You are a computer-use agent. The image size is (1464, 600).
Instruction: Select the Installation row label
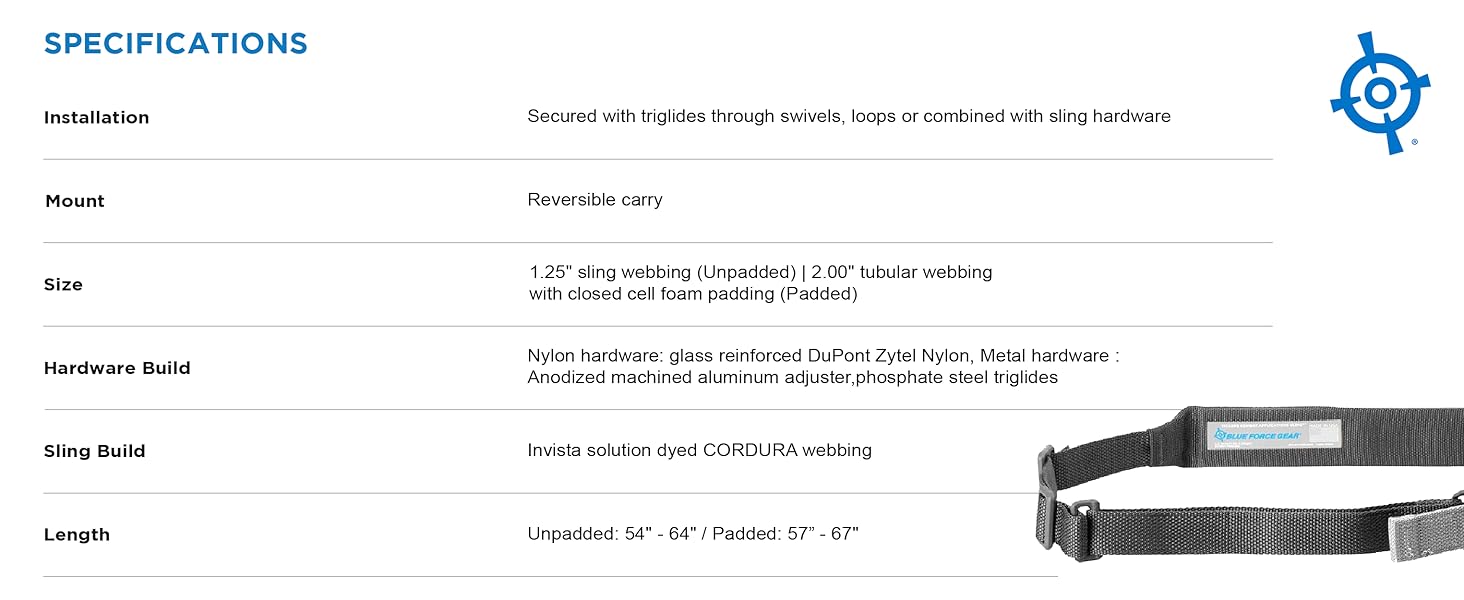(96, 118)
